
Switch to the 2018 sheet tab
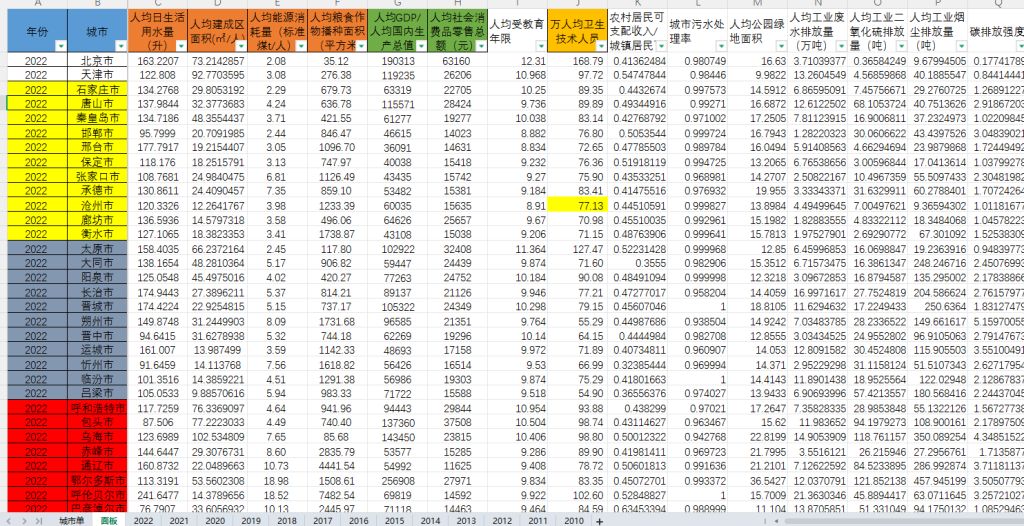(x=286, y=521)
